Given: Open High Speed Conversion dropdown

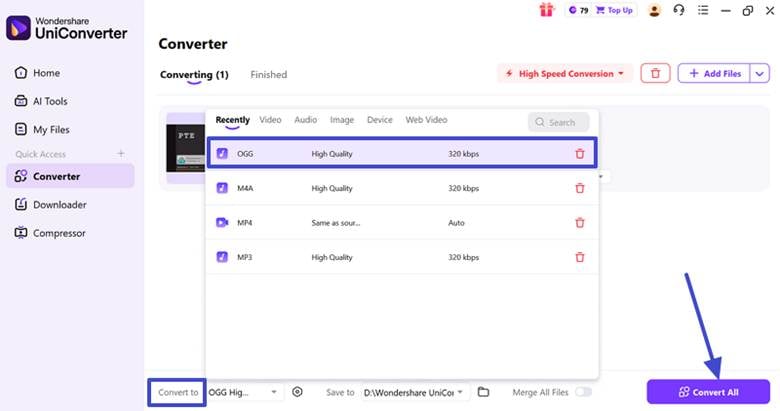Looking at the screenshot, I should pyautogui.click(x=565, y=74).
